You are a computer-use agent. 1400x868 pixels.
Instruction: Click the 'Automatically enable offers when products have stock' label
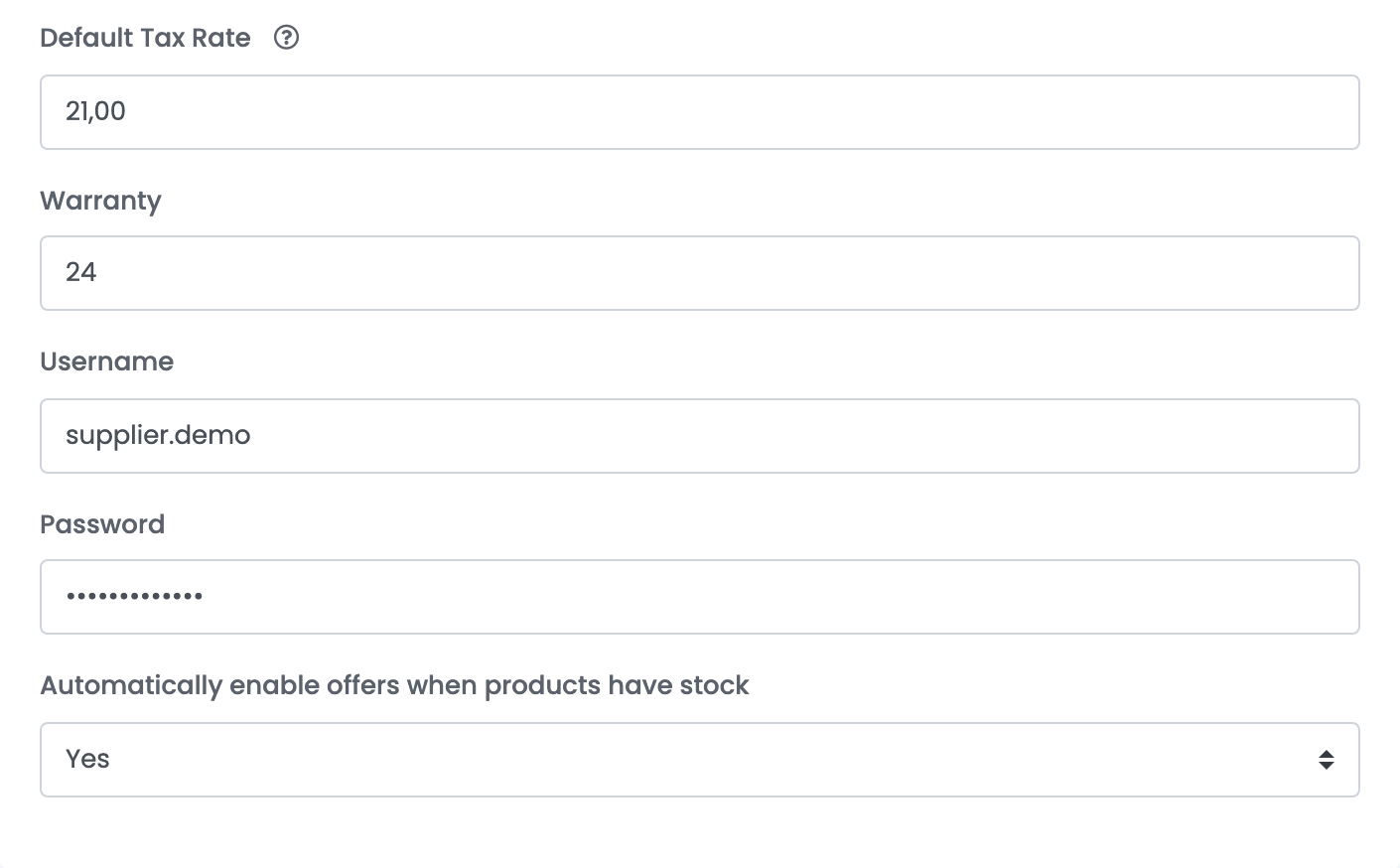coord(394,685)
